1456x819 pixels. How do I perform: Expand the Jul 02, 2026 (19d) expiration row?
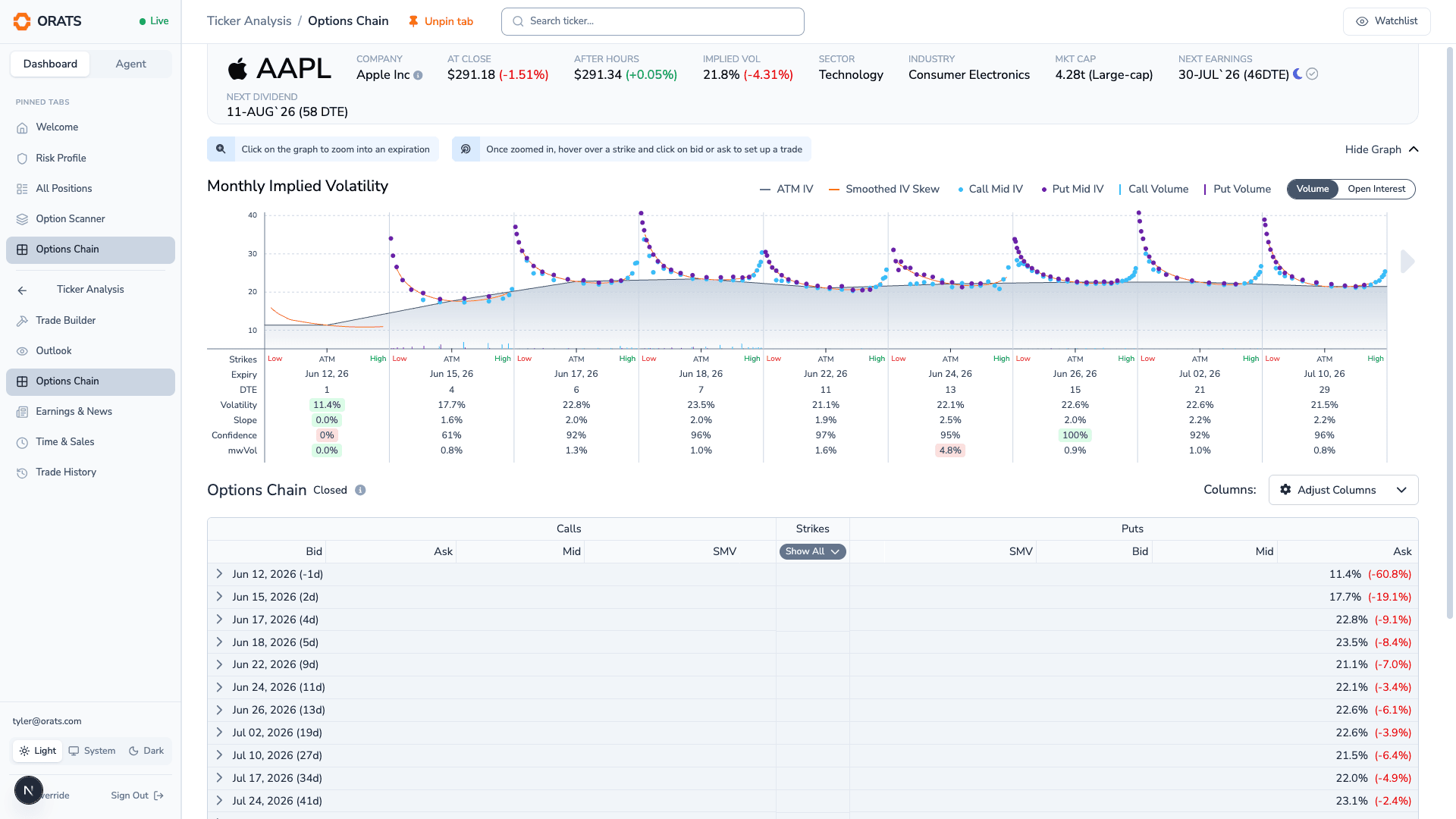point(219,733)
